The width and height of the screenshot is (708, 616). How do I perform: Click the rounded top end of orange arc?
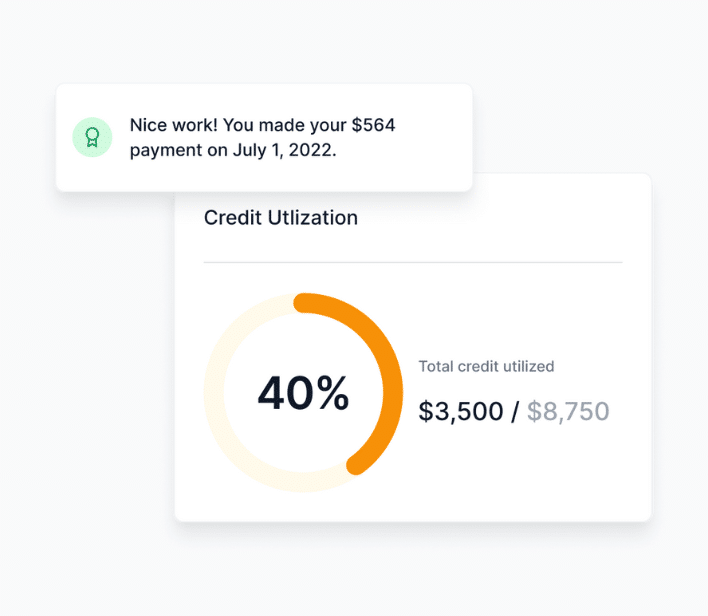click(303, 303)
